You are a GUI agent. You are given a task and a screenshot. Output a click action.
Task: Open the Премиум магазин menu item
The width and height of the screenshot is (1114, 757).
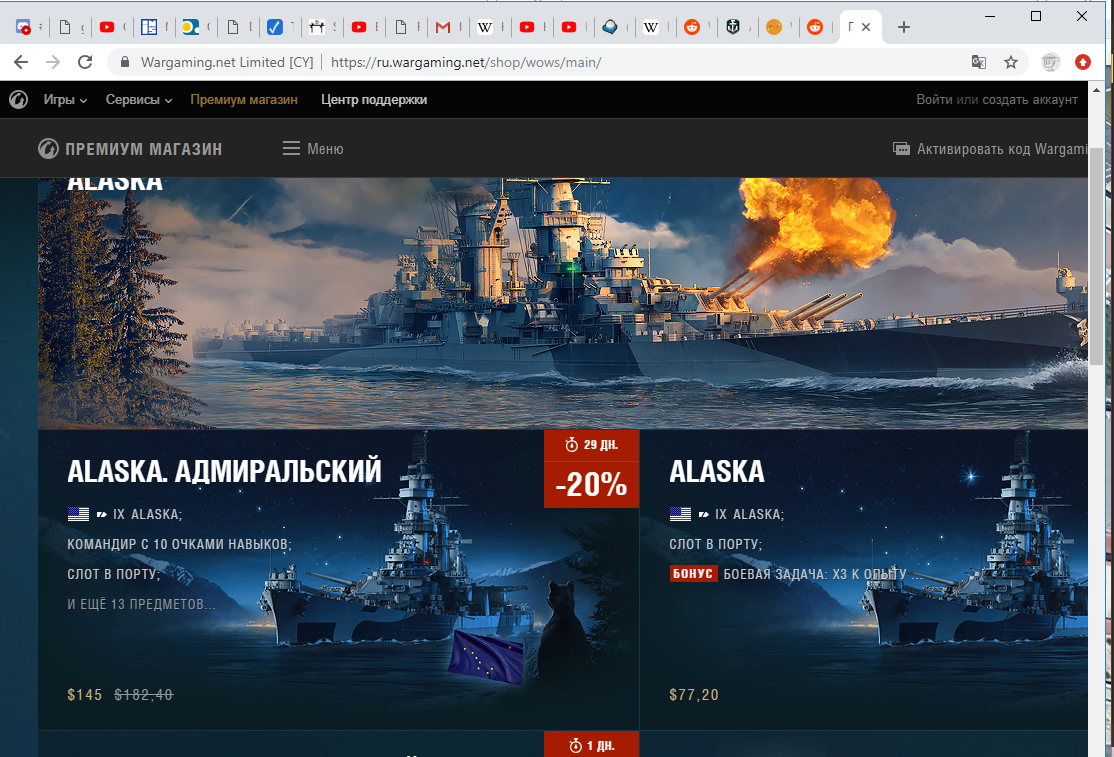244,100
